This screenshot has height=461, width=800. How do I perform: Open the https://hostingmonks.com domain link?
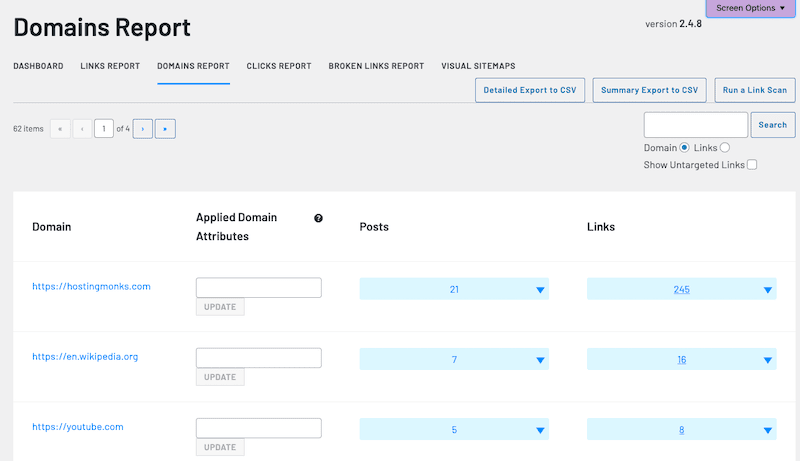click(91, 287)
